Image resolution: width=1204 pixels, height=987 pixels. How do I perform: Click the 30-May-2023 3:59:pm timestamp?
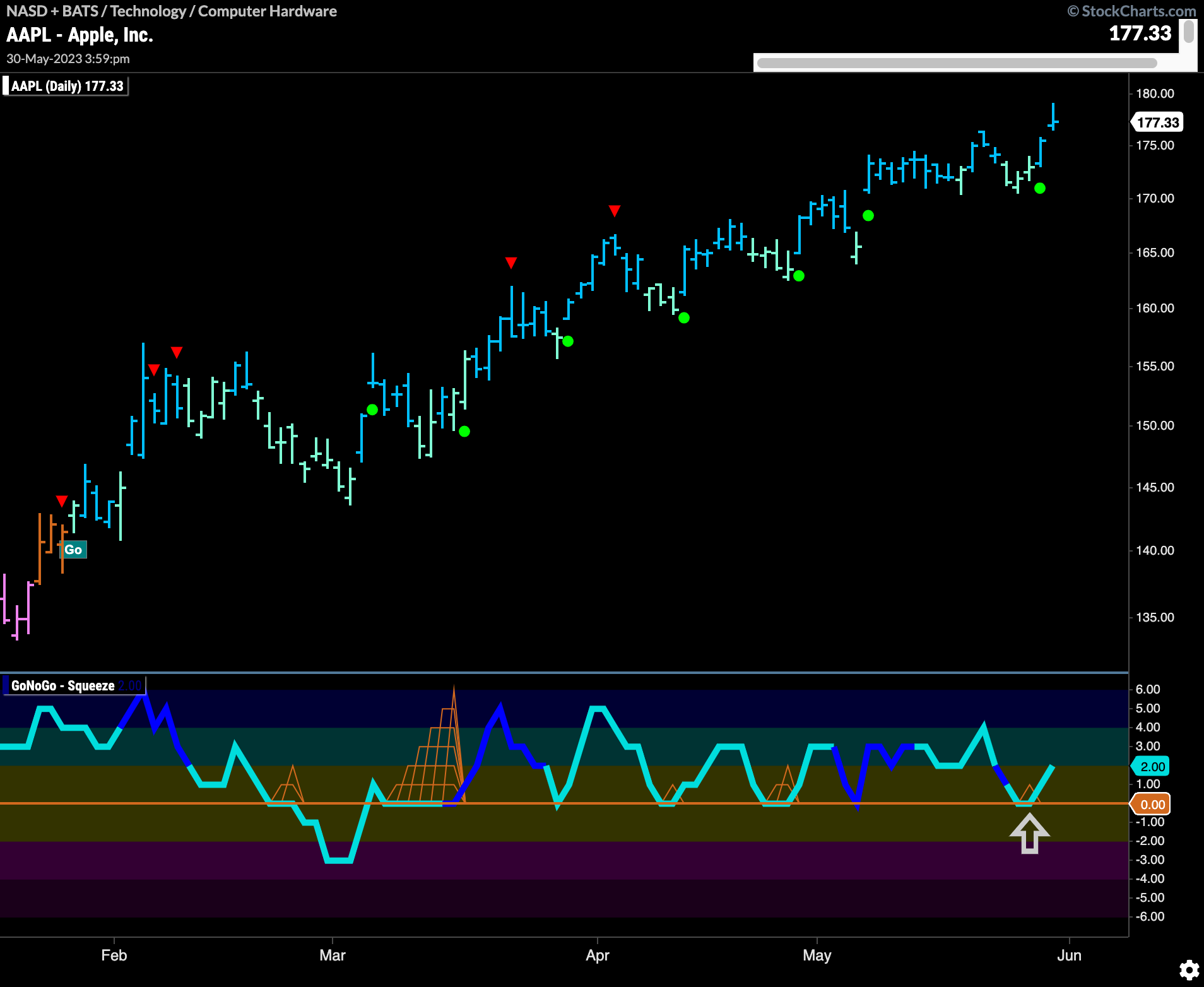(68, 59)
